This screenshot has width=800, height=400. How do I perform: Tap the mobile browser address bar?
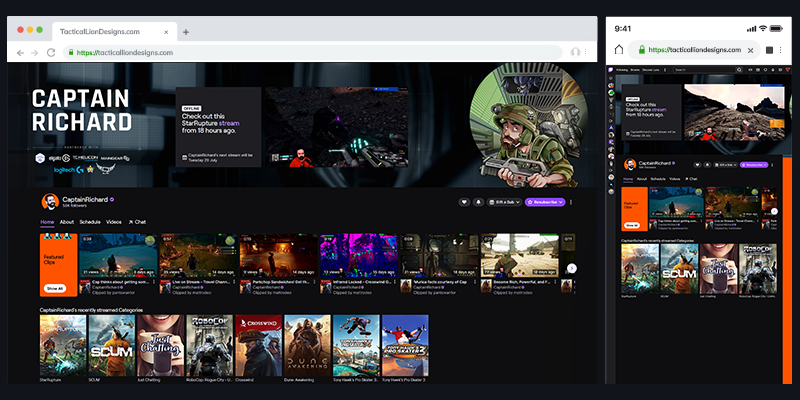pos(694,50)
